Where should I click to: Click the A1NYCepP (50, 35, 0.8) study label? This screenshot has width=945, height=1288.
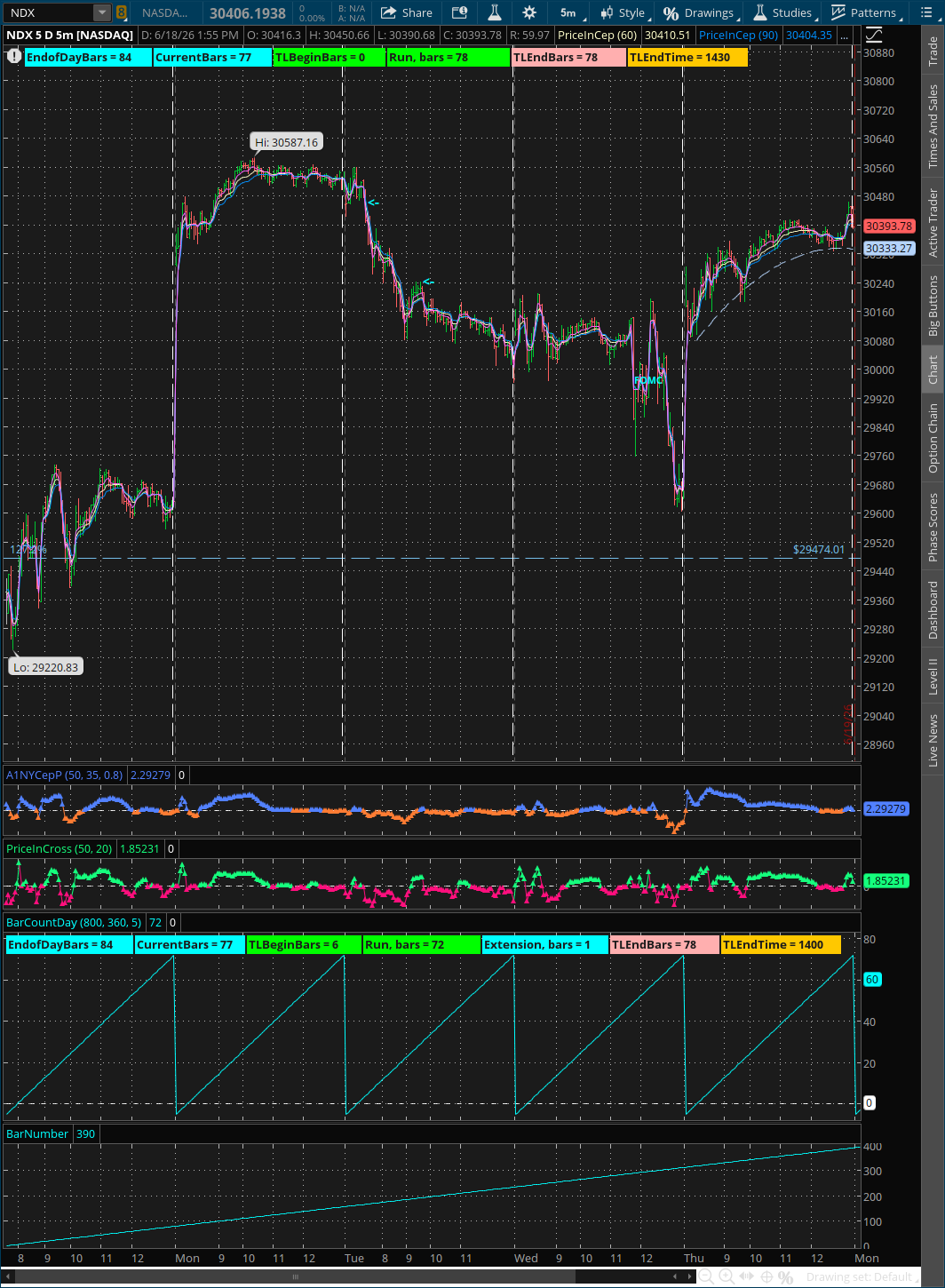pyautogui.click(x=65, y=775)
